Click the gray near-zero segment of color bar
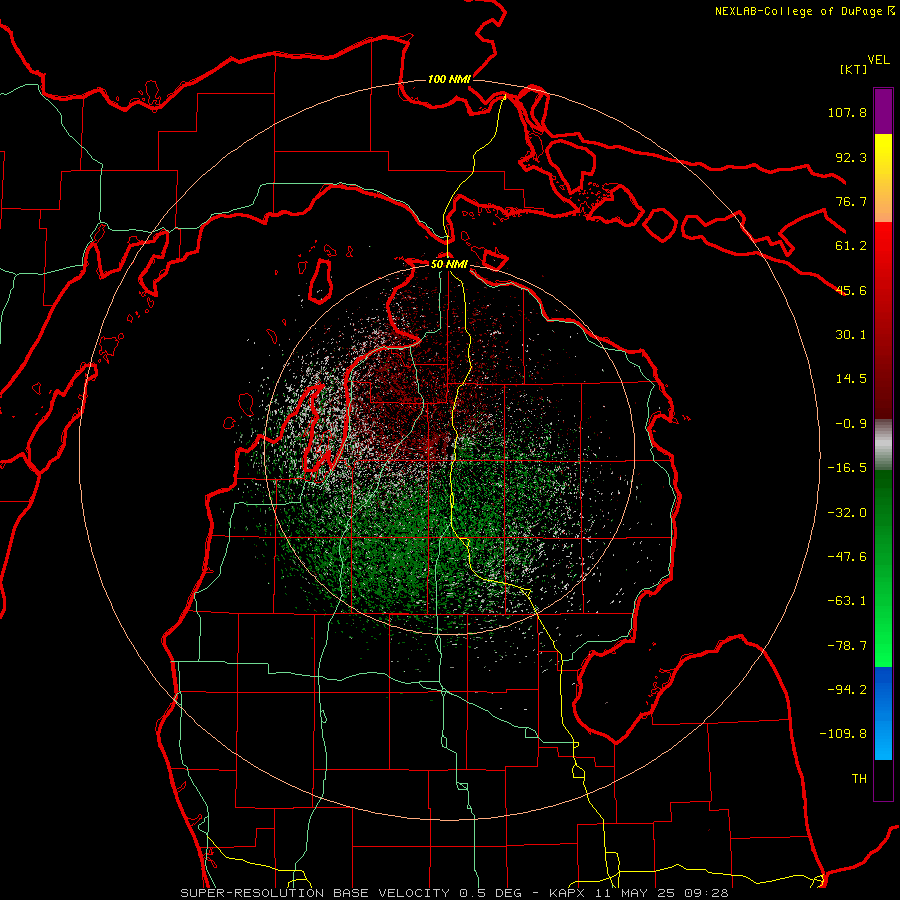This screenshot has width=900, height=900. [x=883, y=444]
